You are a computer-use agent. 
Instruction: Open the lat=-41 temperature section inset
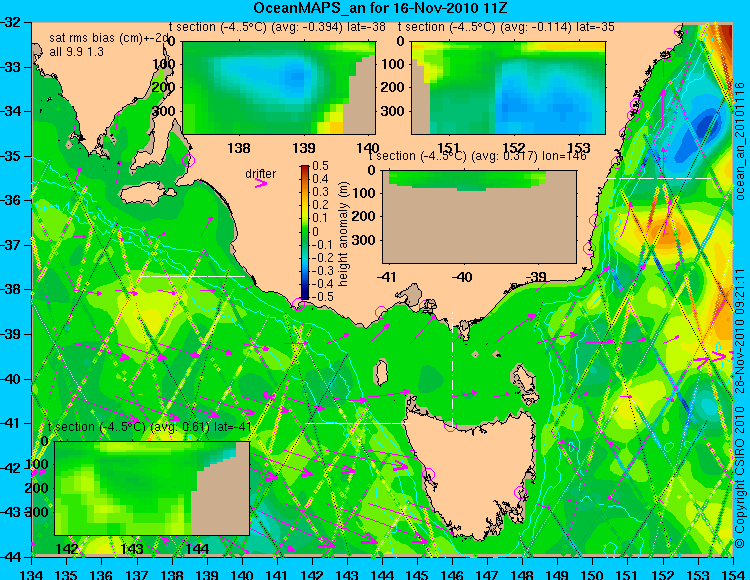pyautogui.click(x=152, y=488)
